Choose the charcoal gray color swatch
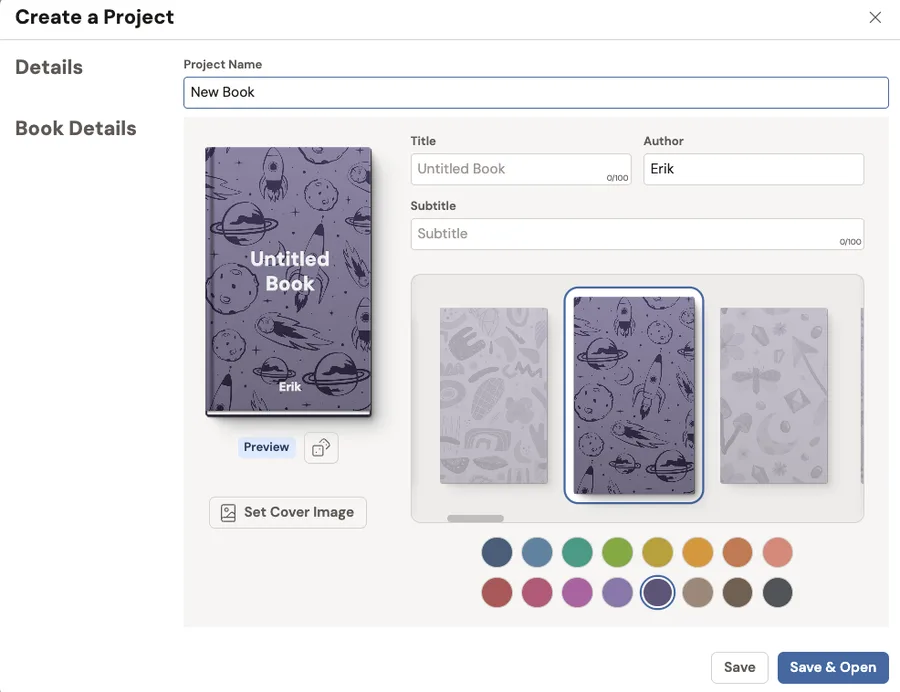This screenshot has width=900, height=692. (x=778, y=592)
